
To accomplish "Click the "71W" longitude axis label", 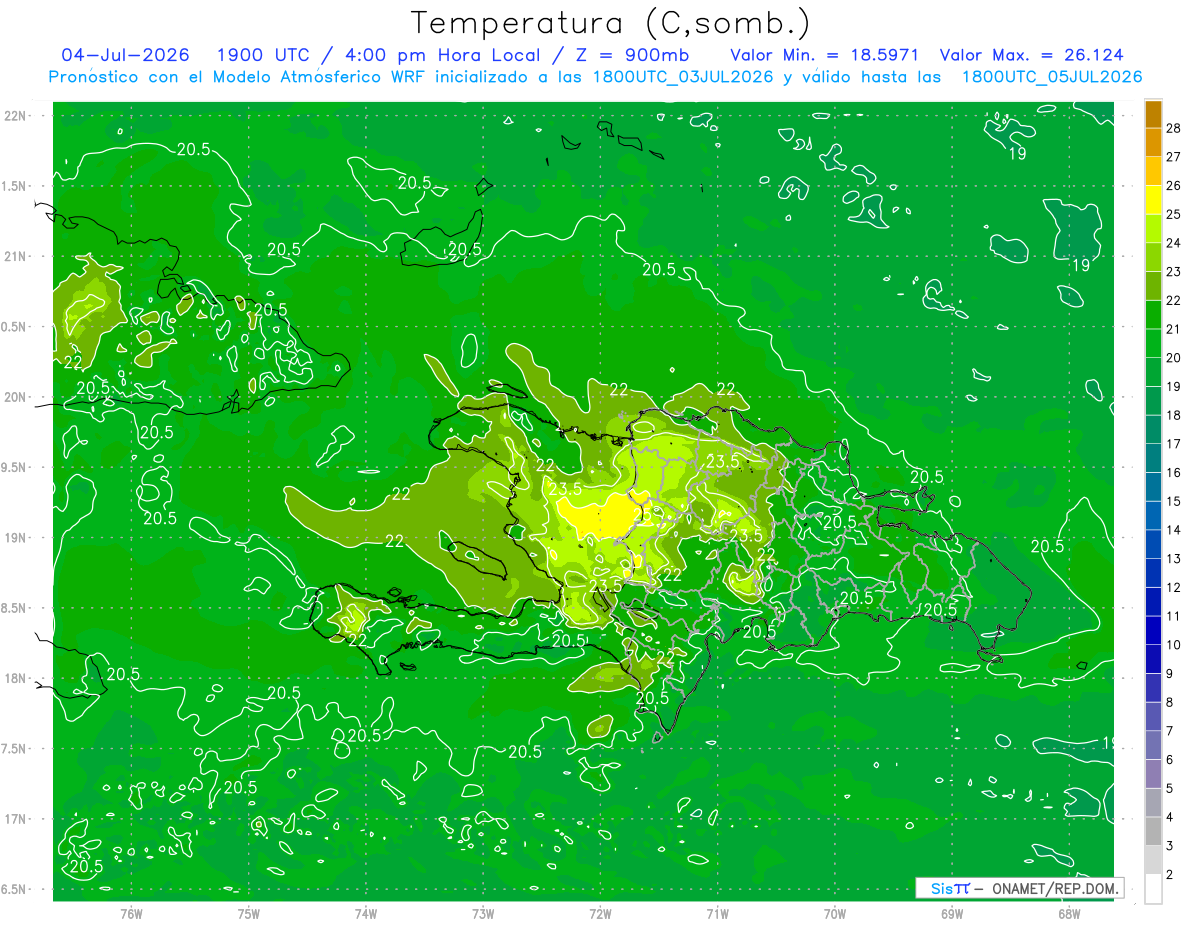I will tap(717, 913).
